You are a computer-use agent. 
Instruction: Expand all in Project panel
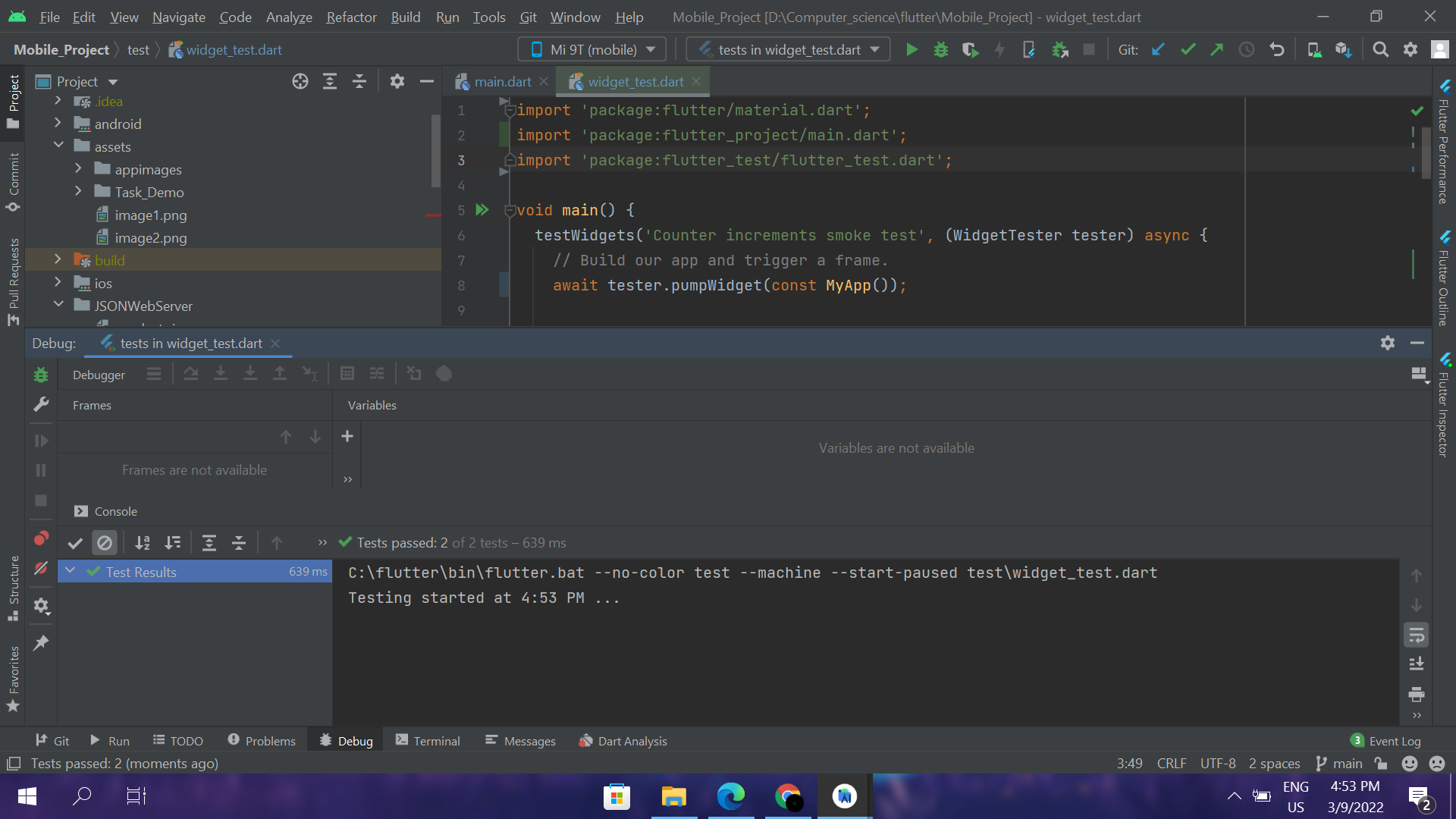(x=330, y=82)
